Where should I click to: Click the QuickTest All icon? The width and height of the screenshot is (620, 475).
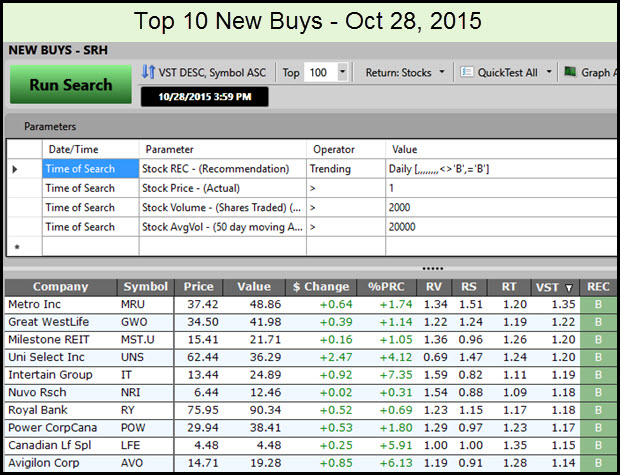click(x=467, y=72)
